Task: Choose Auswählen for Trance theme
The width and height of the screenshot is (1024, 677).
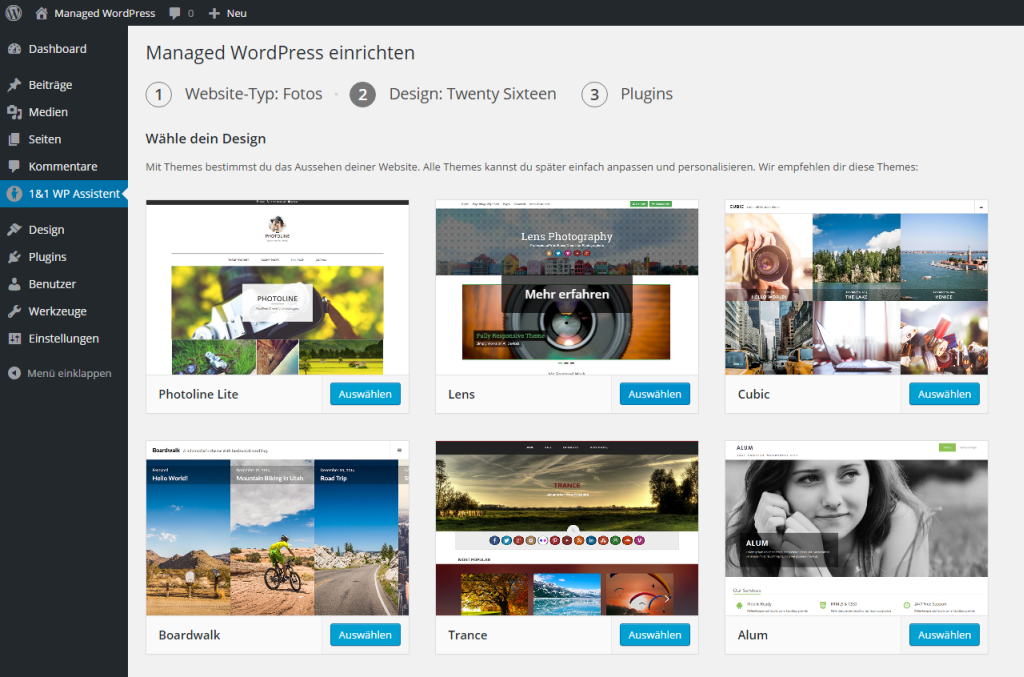Action: 654,635
